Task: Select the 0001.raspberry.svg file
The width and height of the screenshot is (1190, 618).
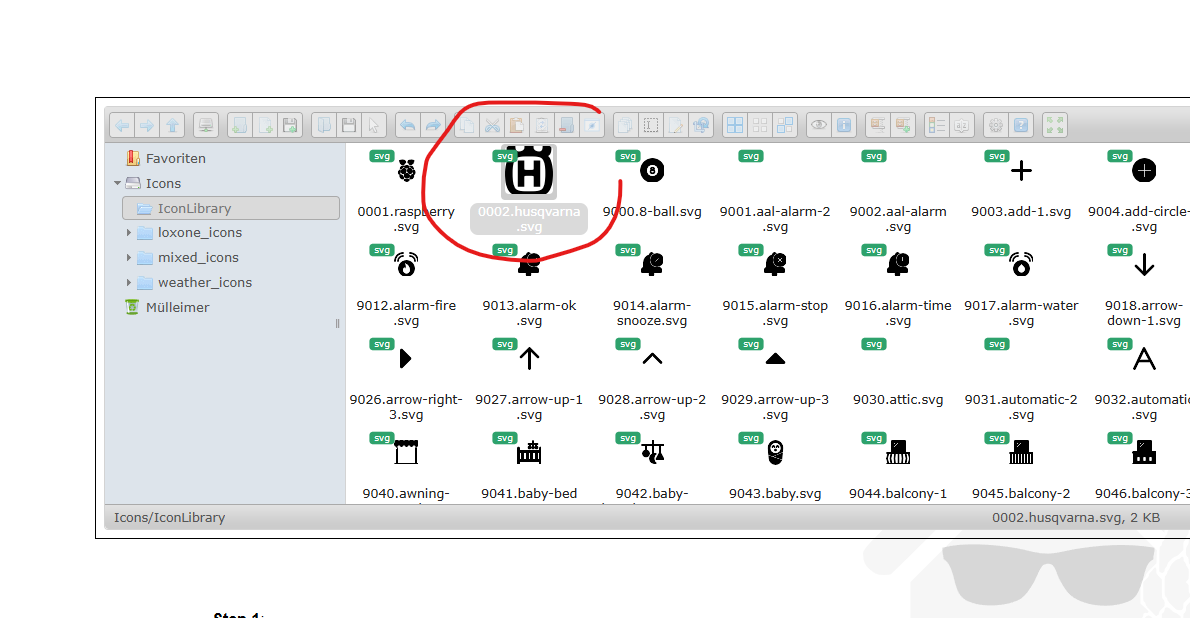Action: 406,191
